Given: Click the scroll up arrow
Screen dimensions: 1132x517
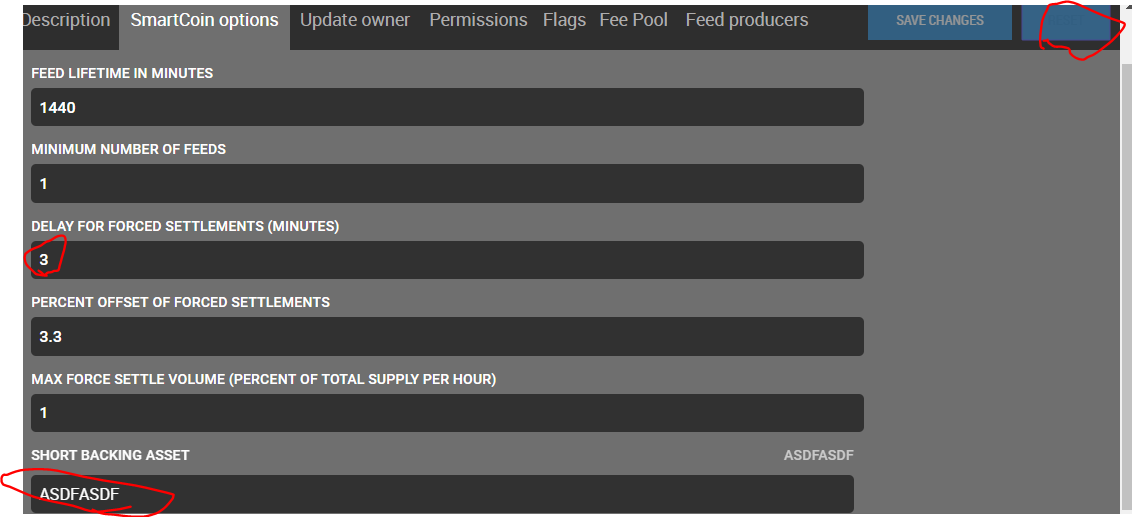Looking at the screenshot, I should coord(1127,6).
